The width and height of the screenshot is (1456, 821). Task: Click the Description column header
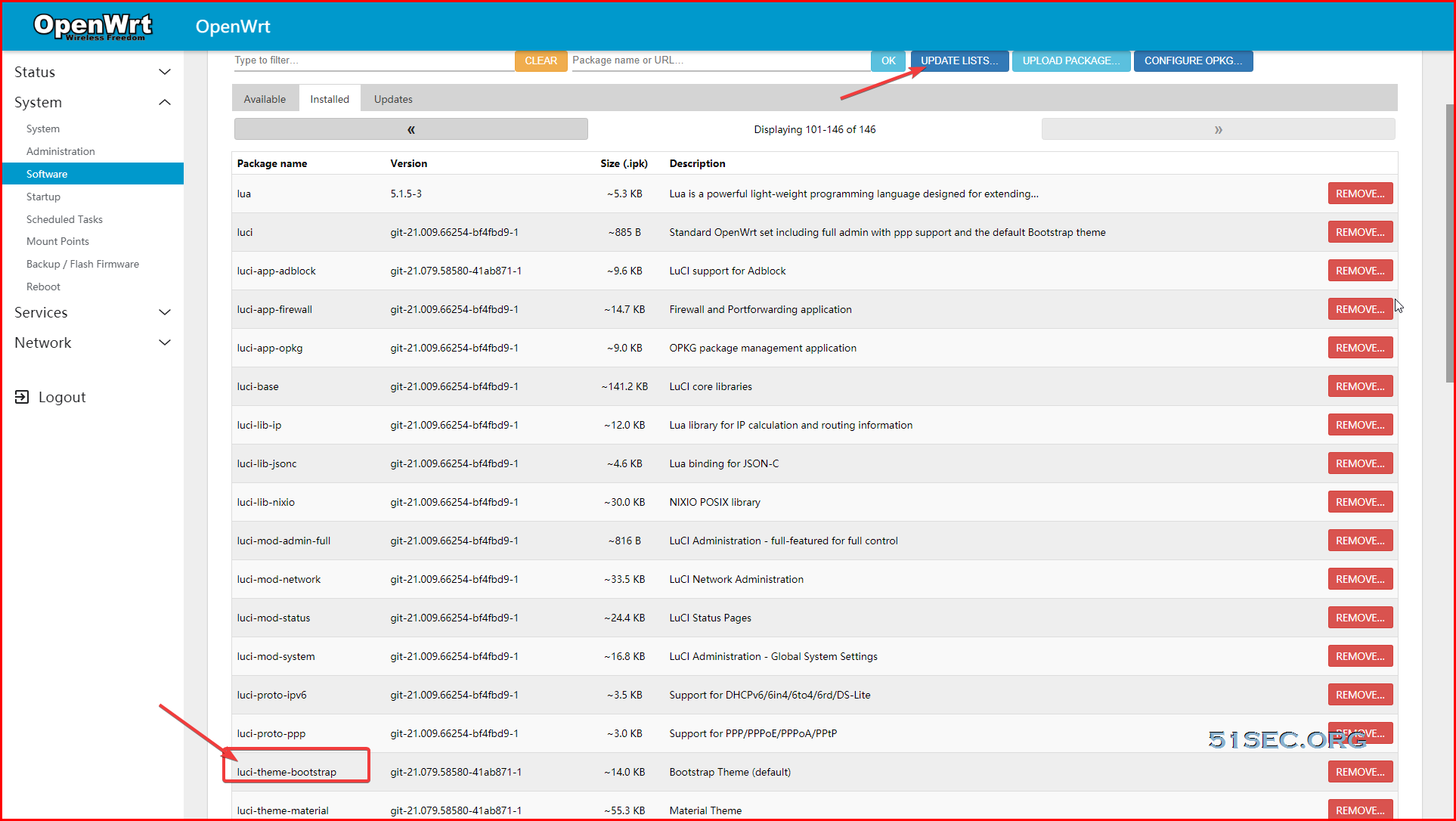(x=697, y=163)
